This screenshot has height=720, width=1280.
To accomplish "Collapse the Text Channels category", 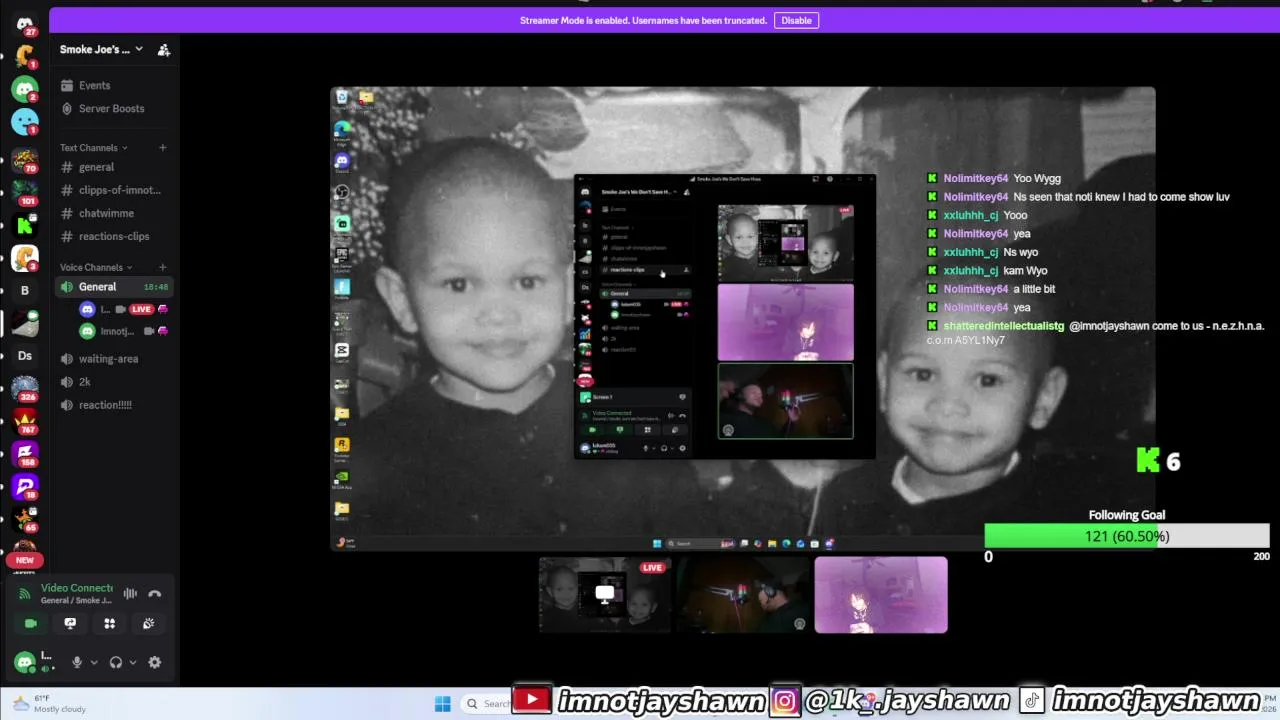I will (94, 148).
